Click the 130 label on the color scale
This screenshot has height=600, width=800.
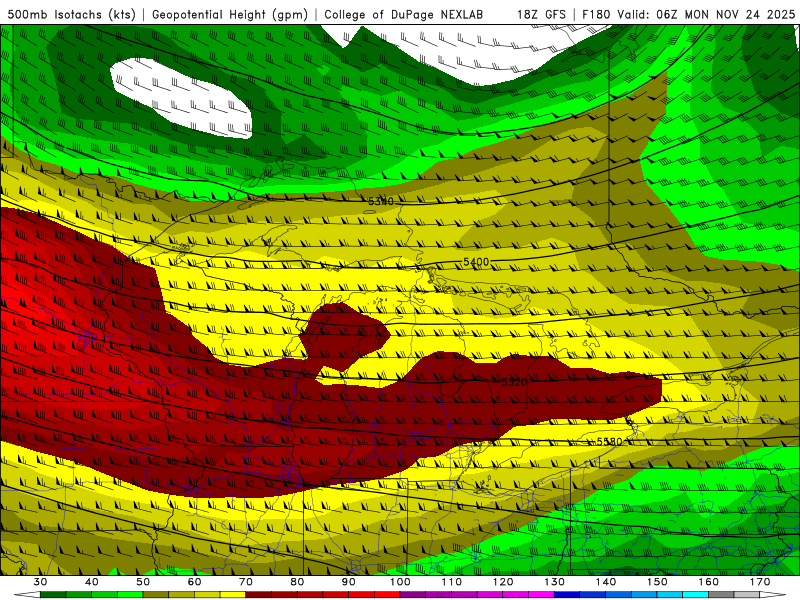point(555,582)
